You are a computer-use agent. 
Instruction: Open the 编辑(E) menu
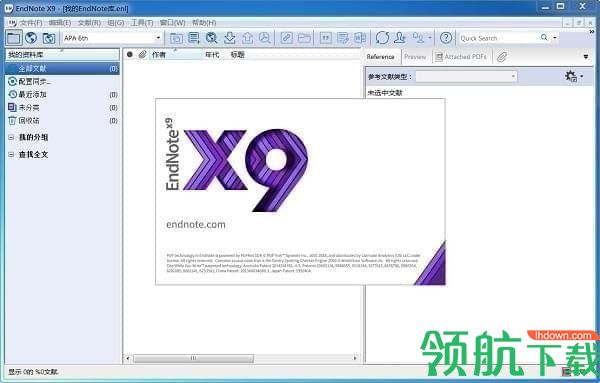point(60,23)
